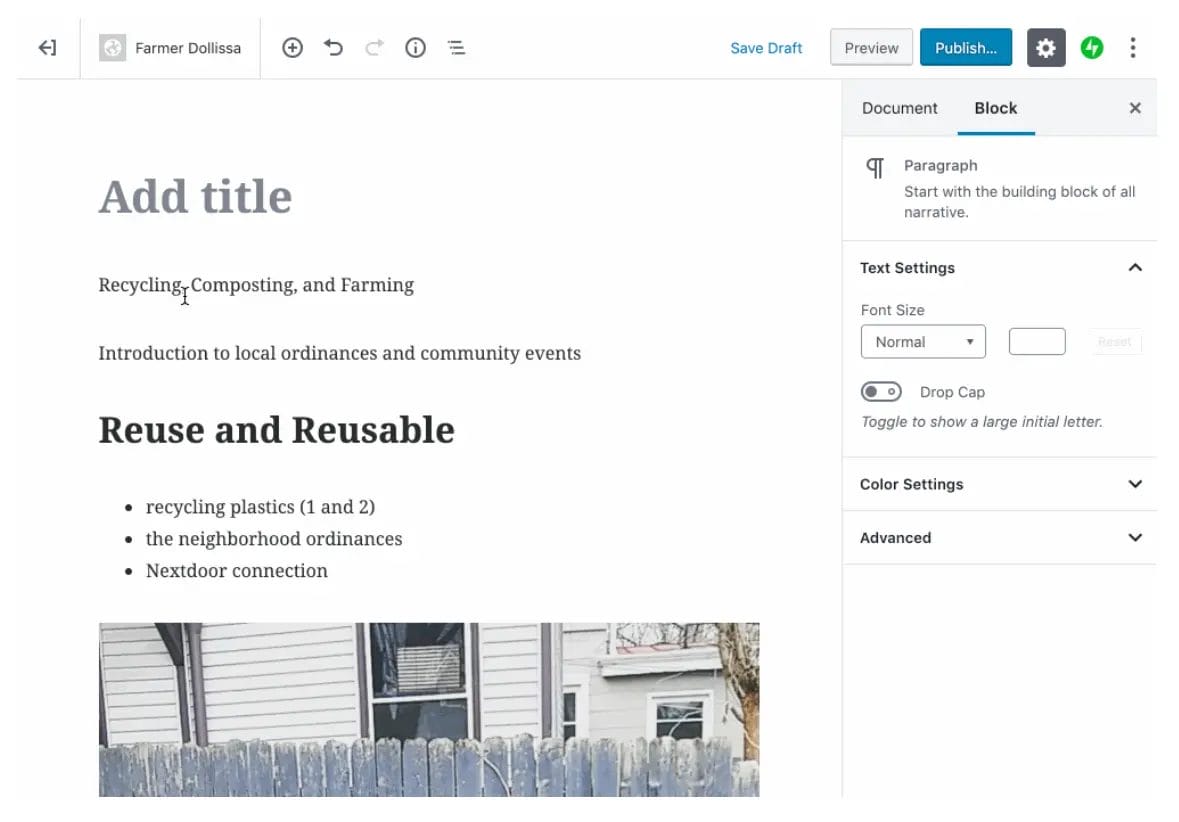Exit the editor via back arrow

click(x=47, y=47)
